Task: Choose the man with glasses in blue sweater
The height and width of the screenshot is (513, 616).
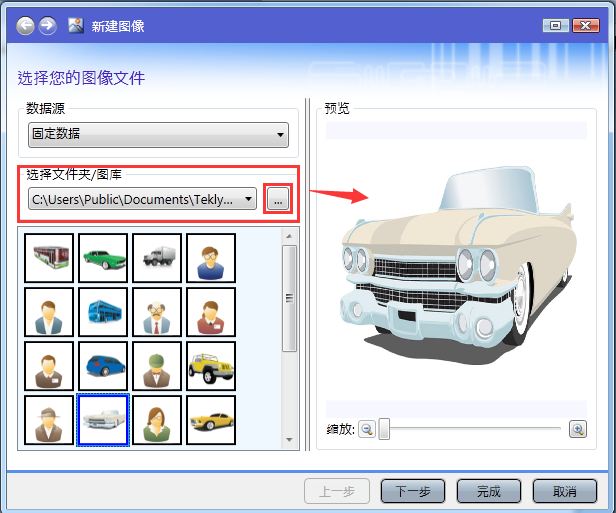Action: click(x=211, y=258)
